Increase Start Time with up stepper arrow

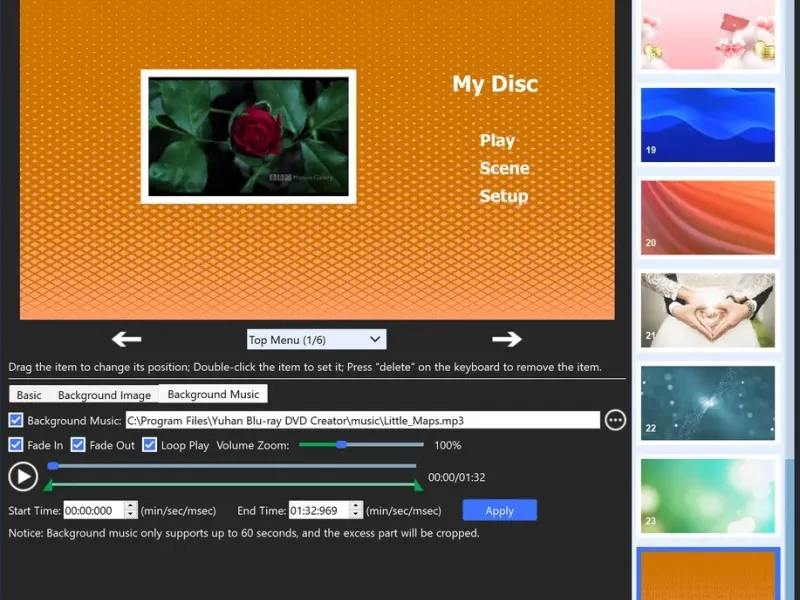[x=131, y=506]
